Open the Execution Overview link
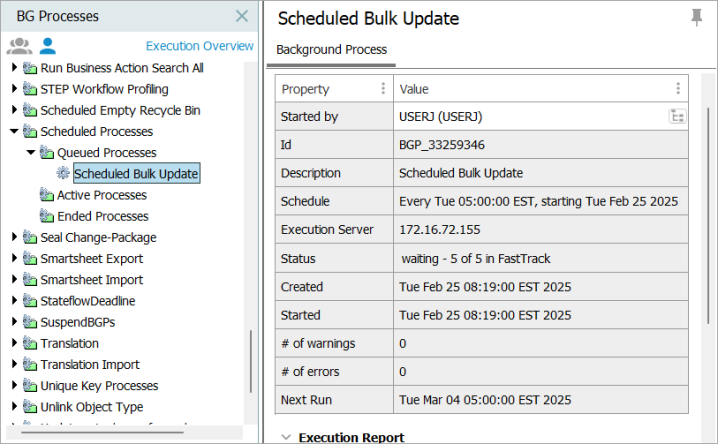The width and height of the screenshot is (718, 444). [200, 46]
